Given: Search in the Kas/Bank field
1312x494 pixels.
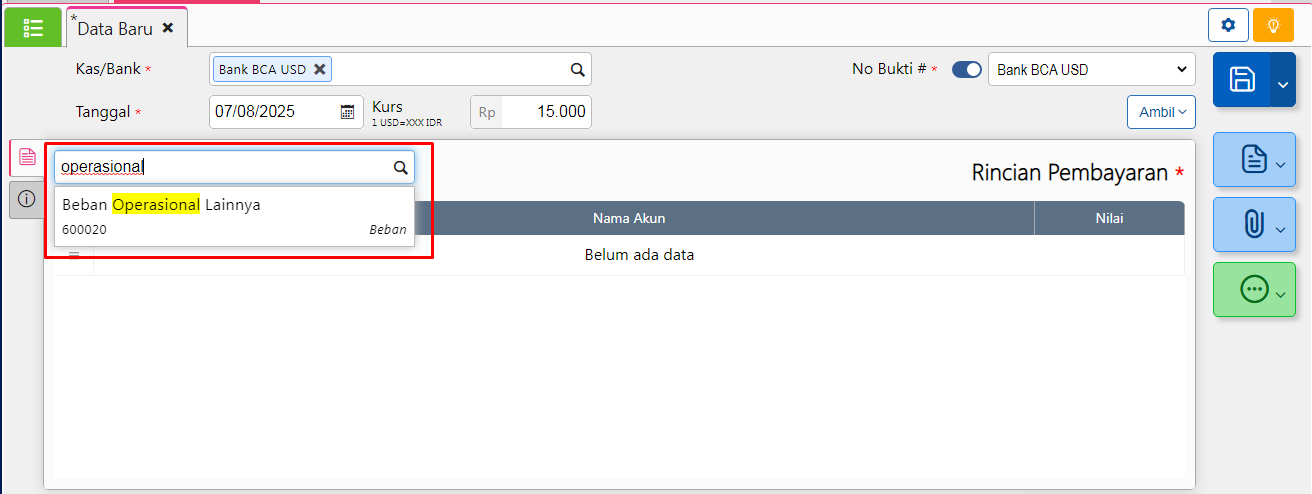Looking at the screenshot, I should (x=577, y=70).
